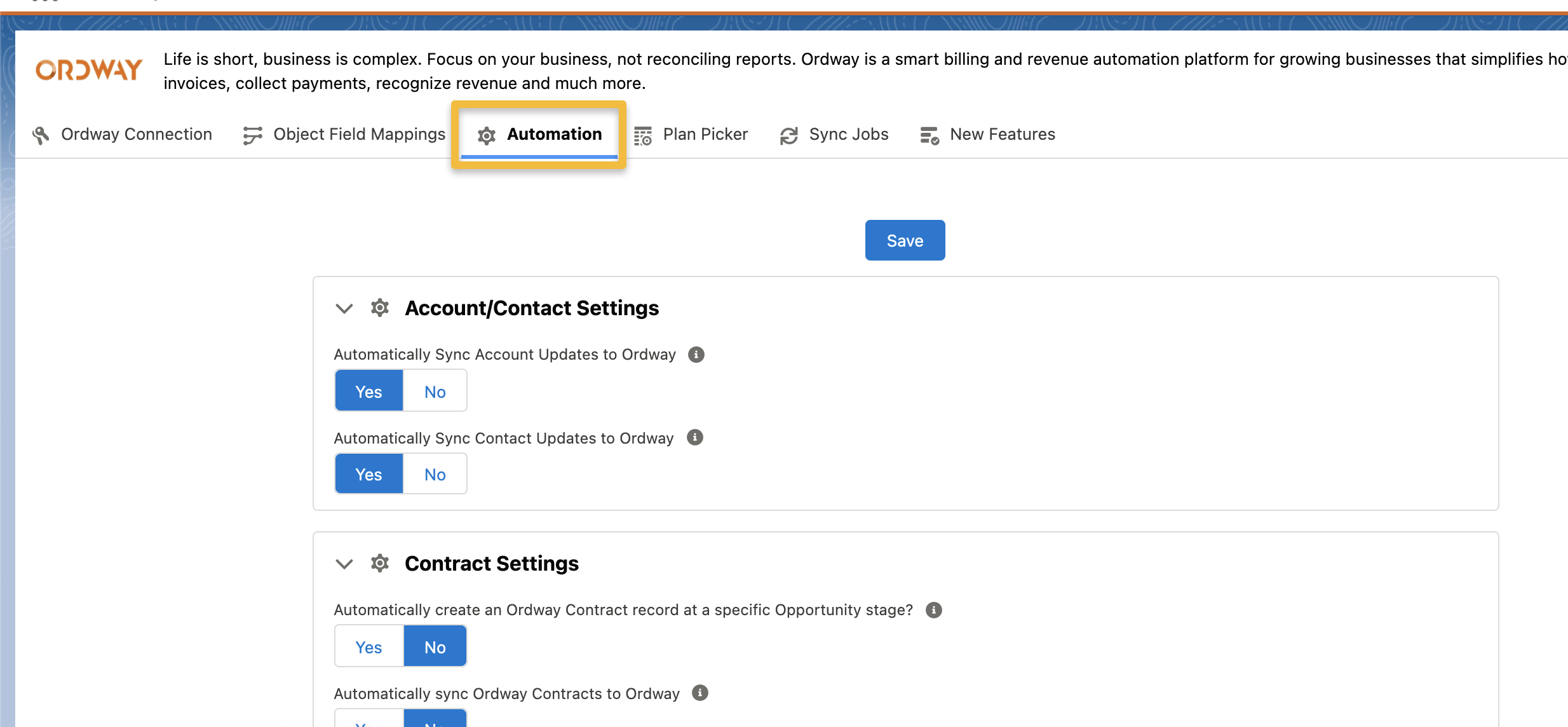
Task: Show info for Sync Contact Updates
Action: (695, 437)
